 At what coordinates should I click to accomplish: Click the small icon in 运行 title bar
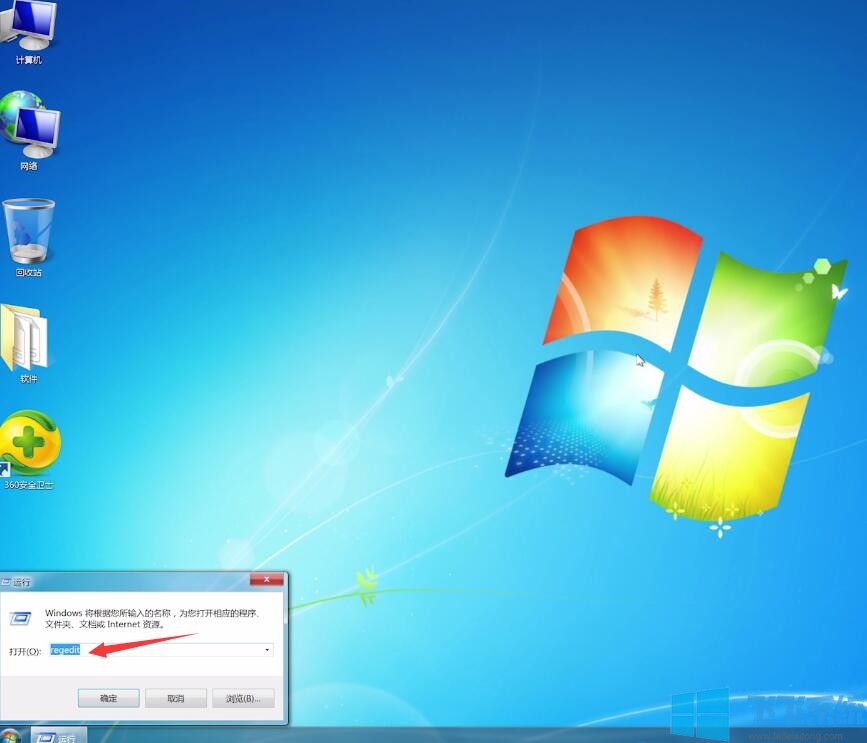click(6, 581)
